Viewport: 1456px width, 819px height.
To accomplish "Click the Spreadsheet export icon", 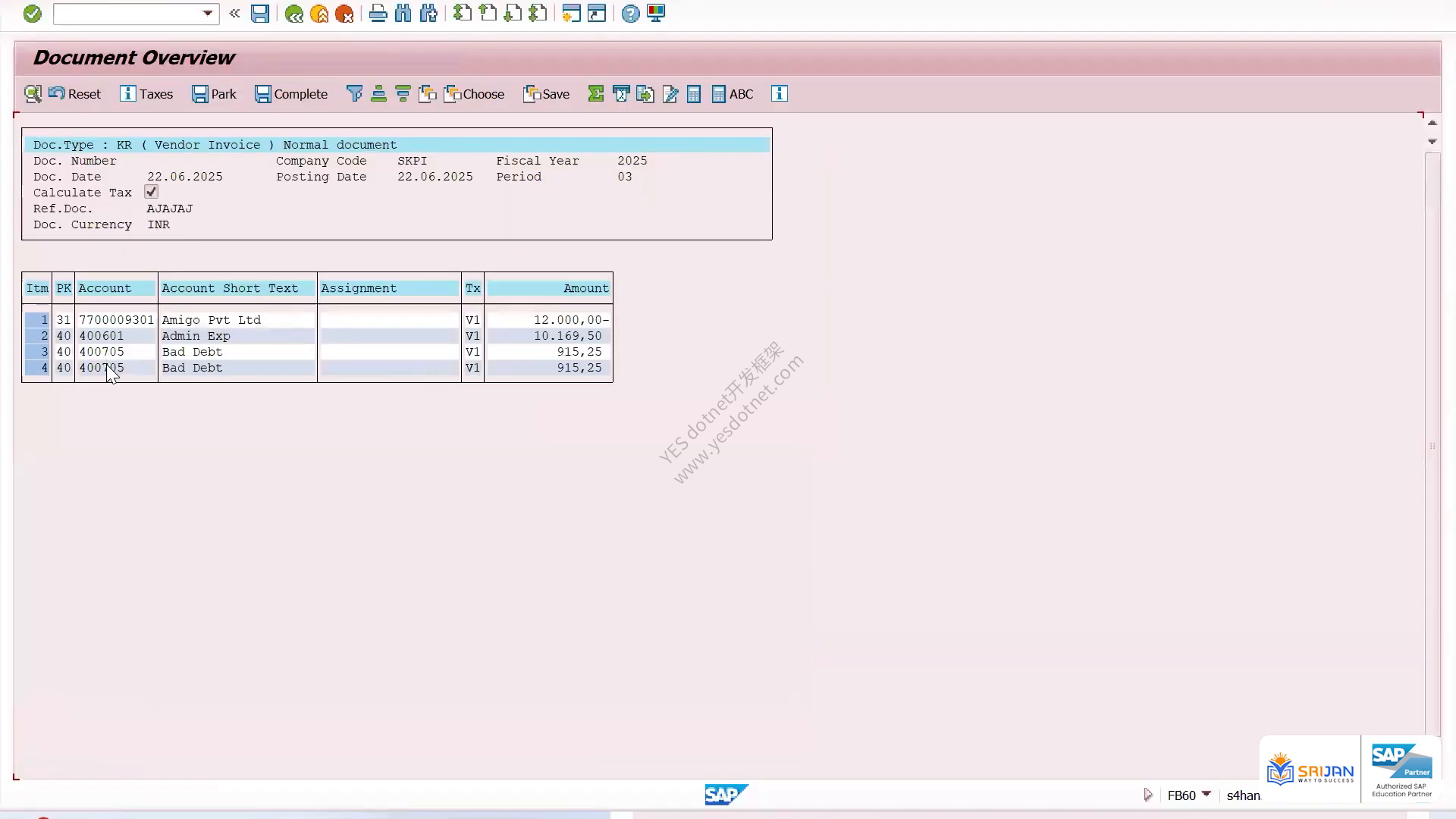I will (x=621, y=94).
